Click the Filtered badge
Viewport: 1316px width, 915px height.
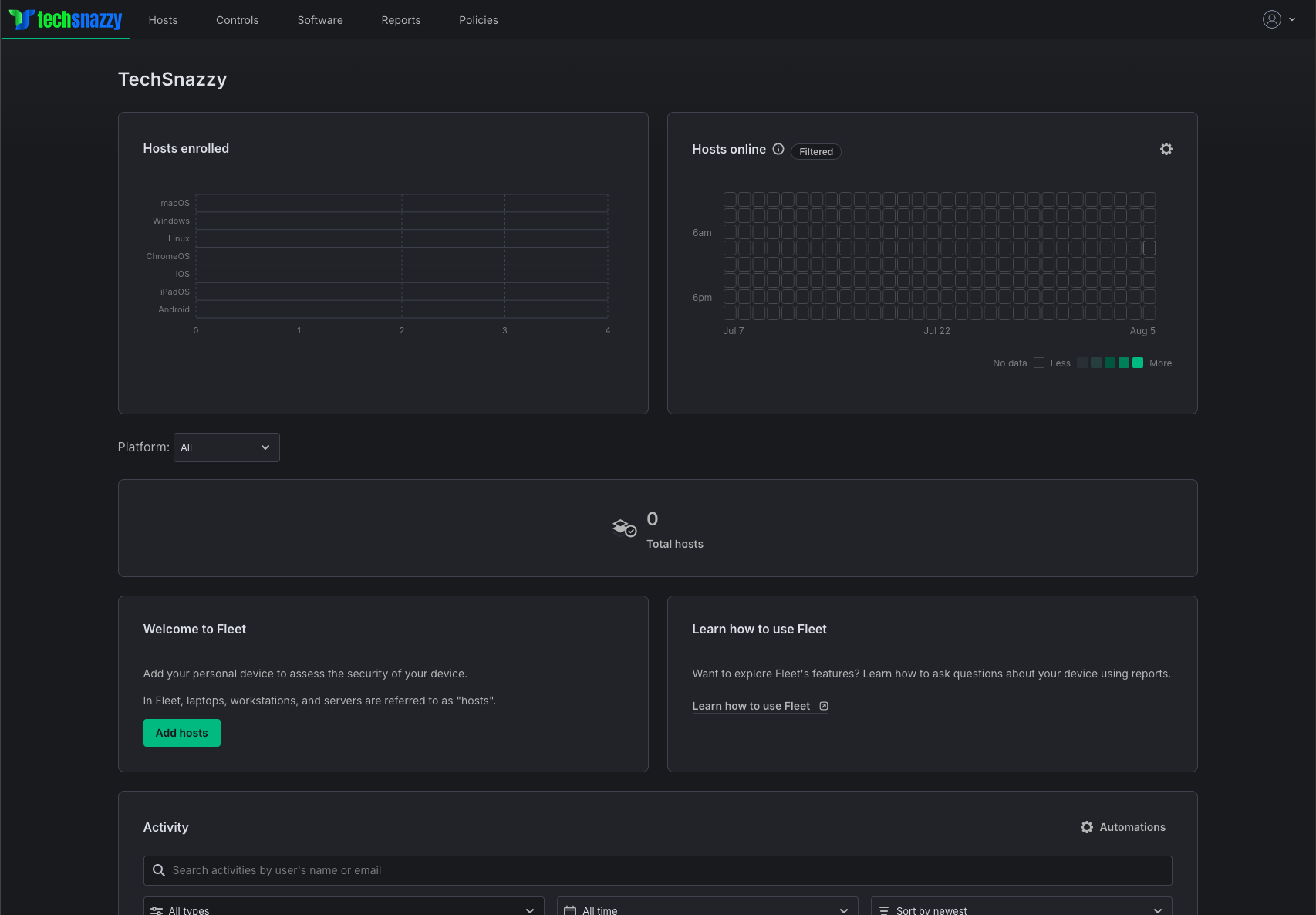[816, 152]
